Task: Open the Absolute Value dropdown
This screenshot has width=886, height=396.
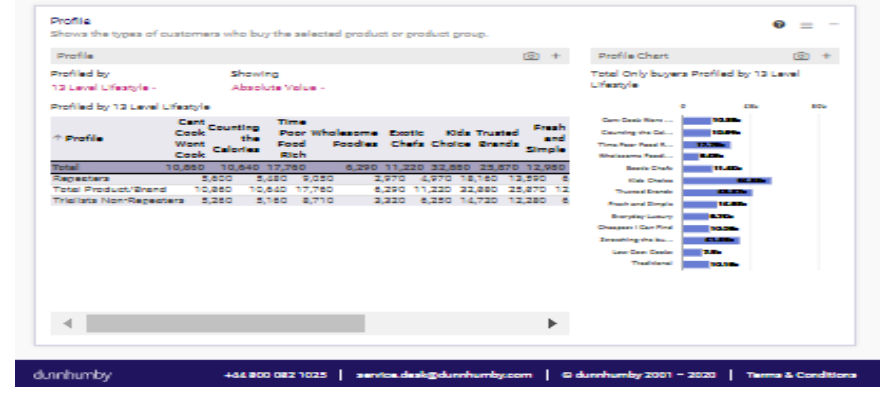Action: pyautogui.click(x=278, y=88)
